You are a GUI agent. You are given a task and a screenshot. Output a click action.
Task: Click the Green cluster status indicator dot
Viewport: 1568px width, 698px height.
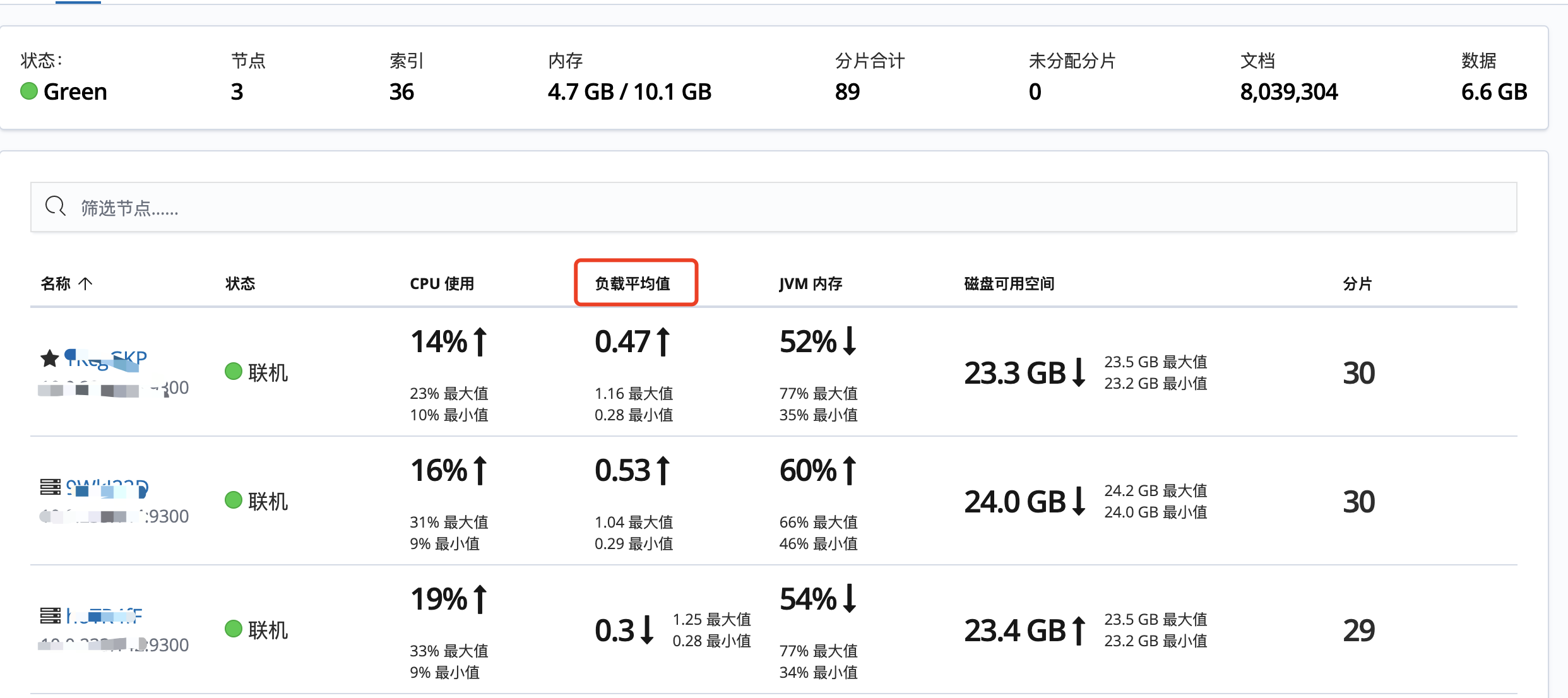[29, 92]
